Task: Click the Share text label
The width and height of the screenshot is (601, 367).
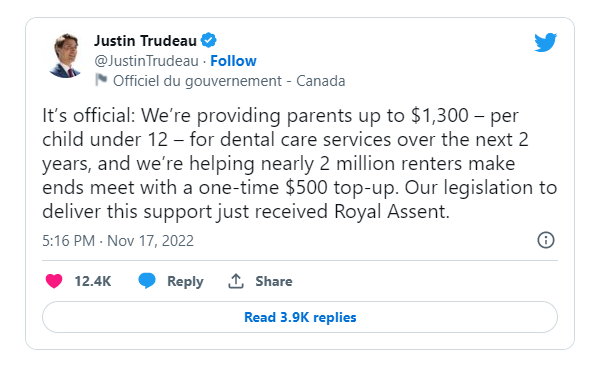Action: tap(274, 281)
